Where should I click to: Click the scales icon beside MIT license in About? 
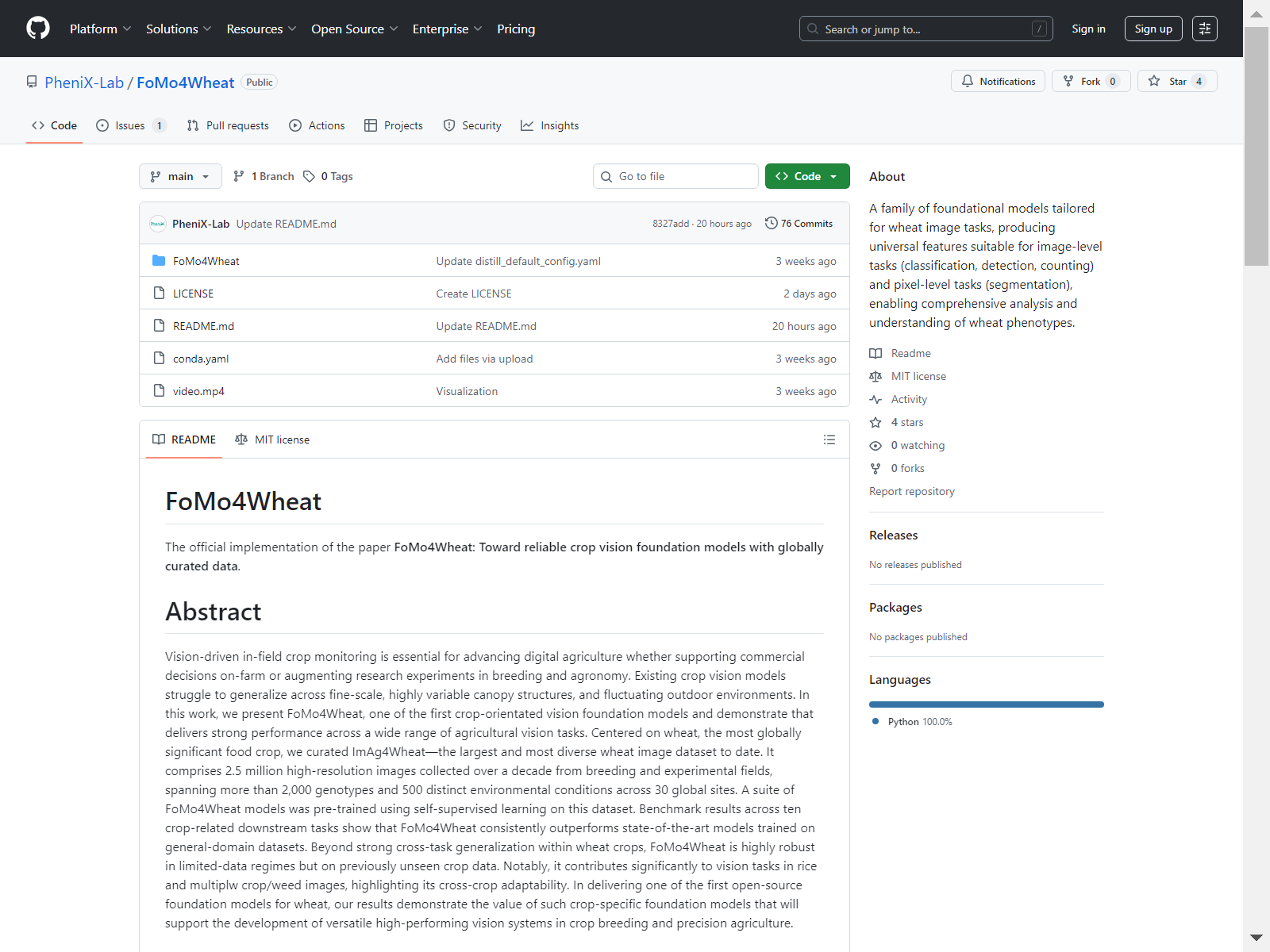point(876,376)
